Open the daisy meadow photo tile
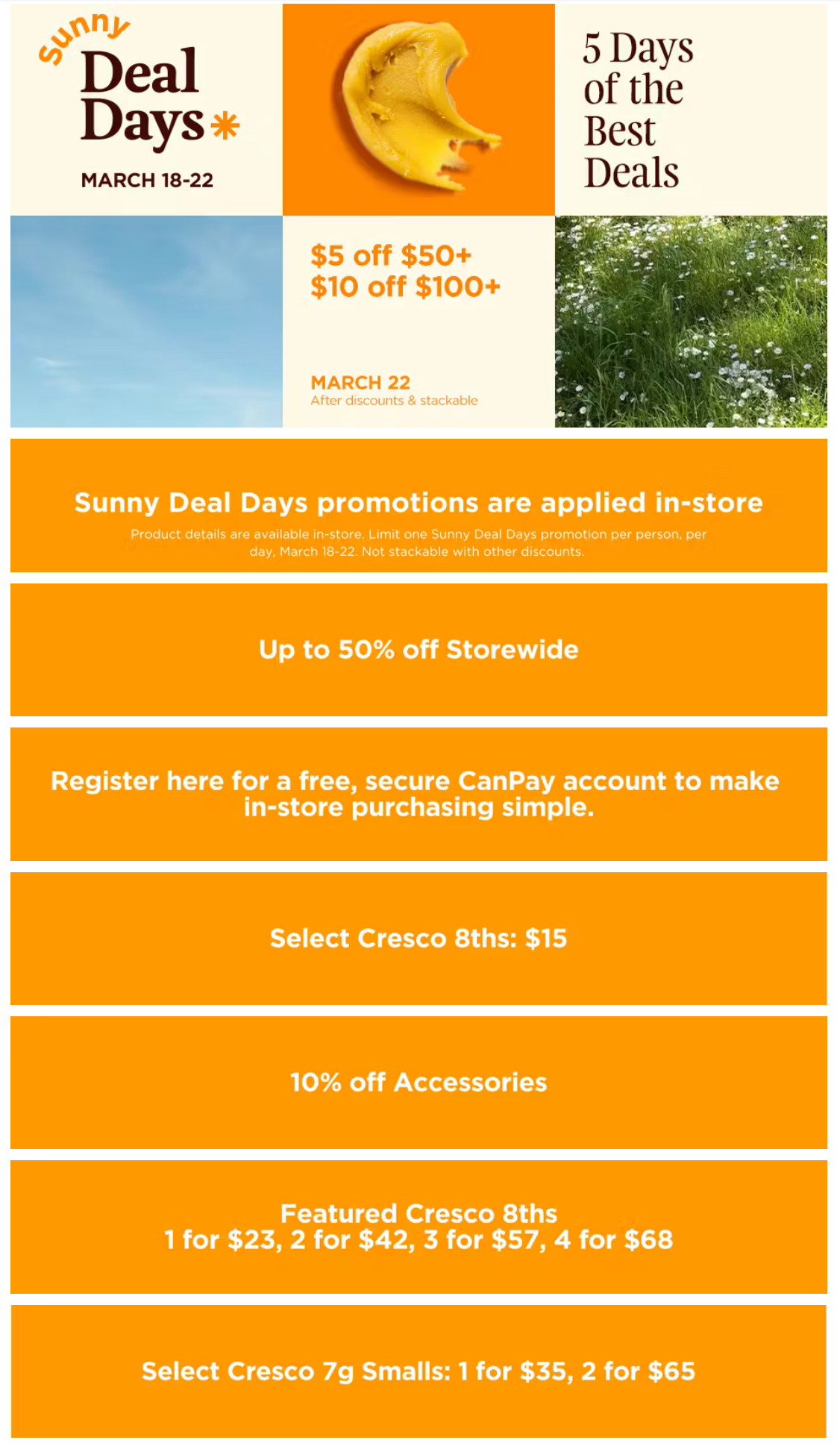Screen dimensions: 840x1446 pyautogui.click(x=691, y=322)
